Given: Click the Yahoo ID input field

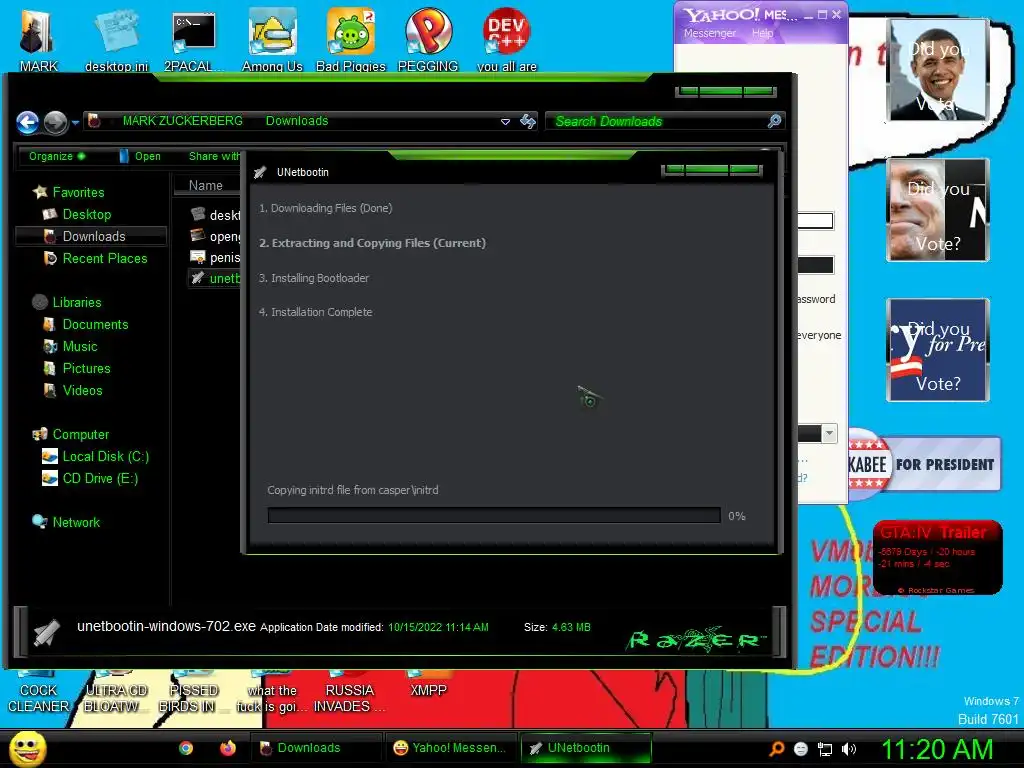Looking at the screenshot, I should tap(815, 221).
